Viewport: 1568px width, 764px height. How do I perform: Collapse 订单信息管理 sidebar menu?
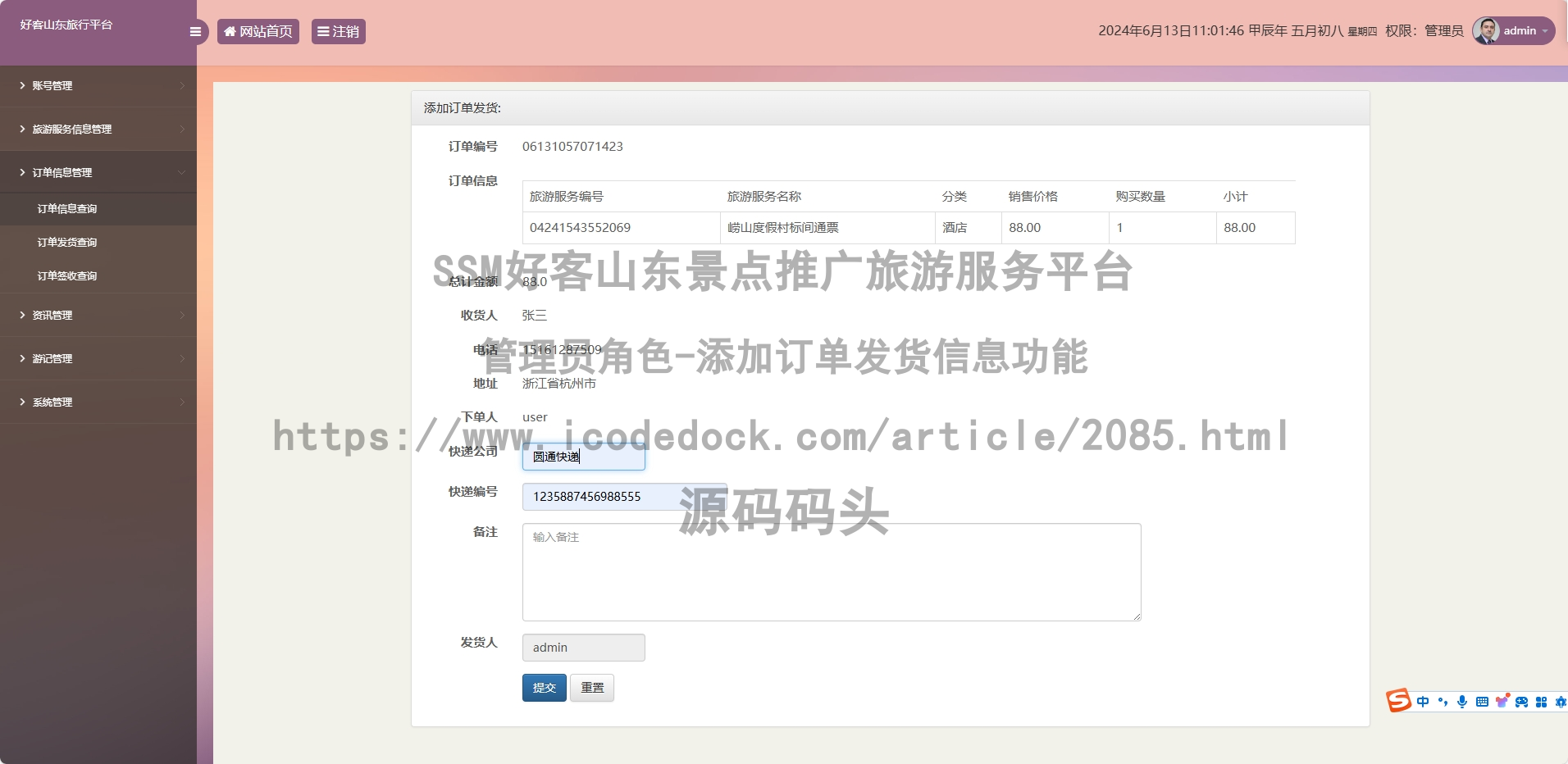(x=98, y=172)
